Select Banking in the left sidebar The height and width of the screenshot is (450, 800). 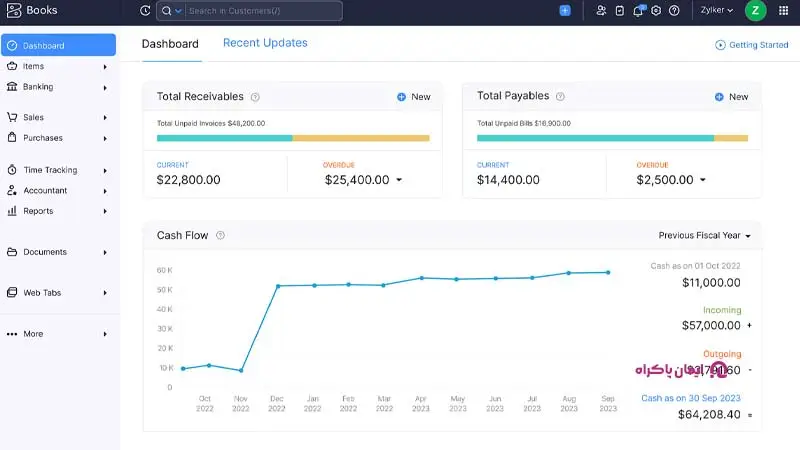pyautogui.click(x=57, y=87)
